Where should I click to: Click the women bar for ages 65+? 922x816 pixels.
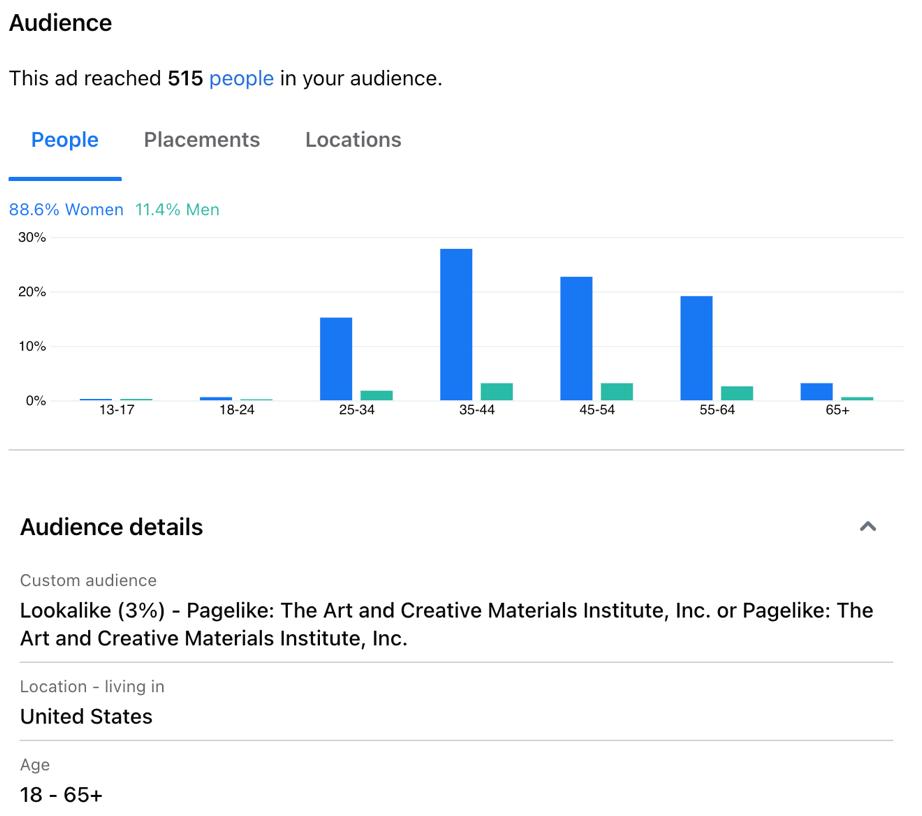(816, 392)
